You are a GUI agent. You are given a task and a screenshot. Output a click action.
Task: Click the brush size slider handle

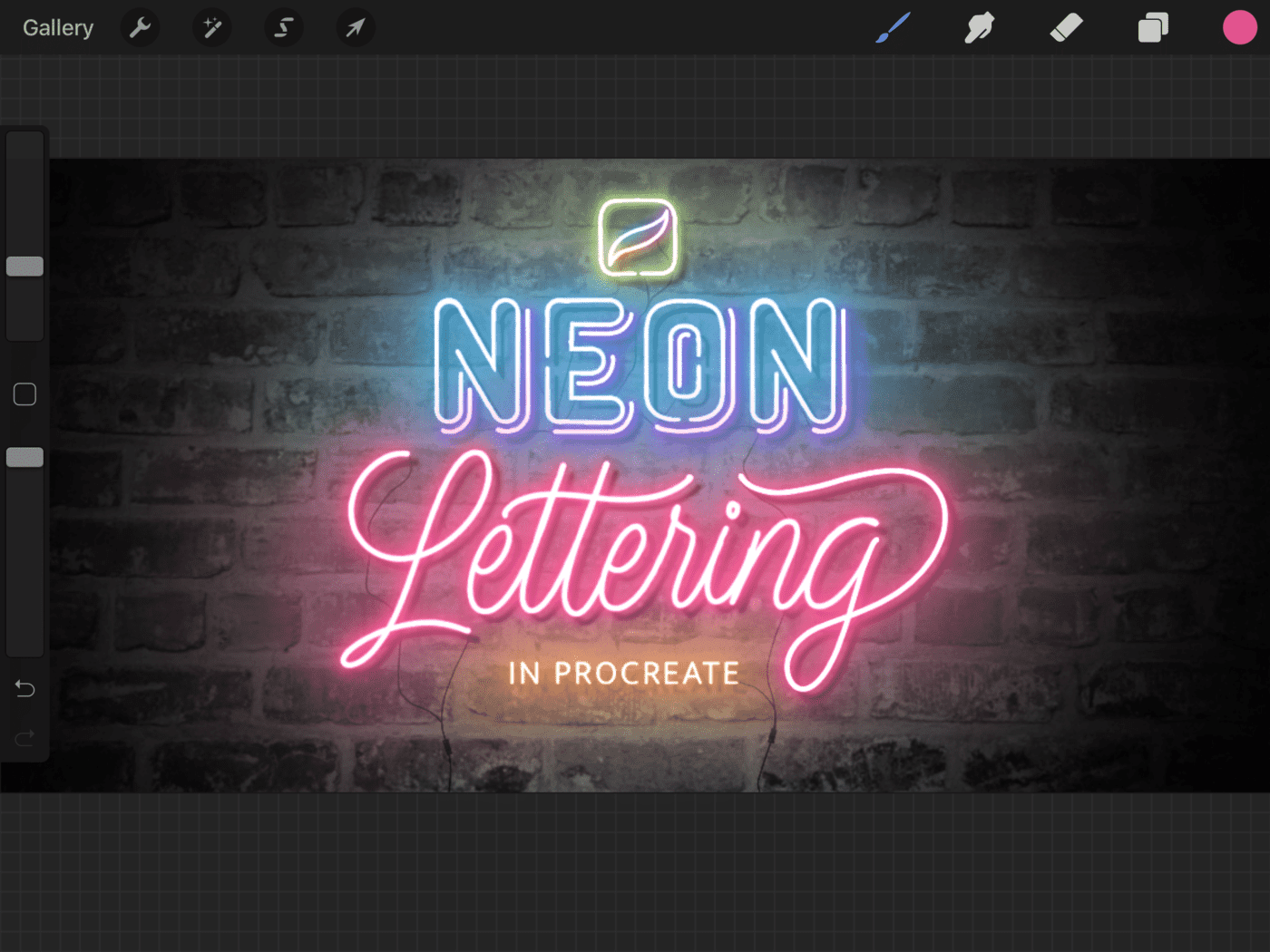tap(25, 267)
